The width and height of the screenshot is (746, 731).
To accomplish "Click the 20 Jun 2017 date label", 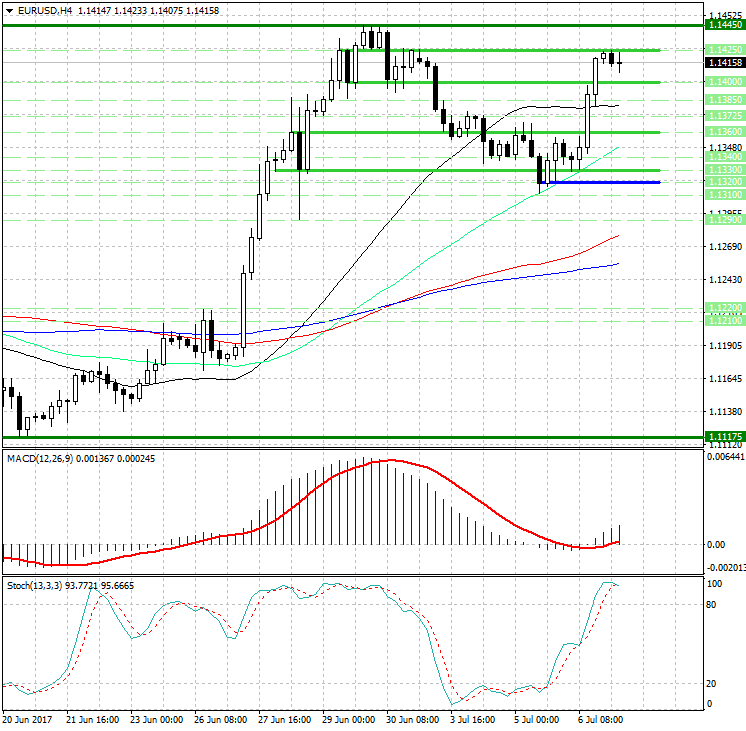I will pos(28,718).
